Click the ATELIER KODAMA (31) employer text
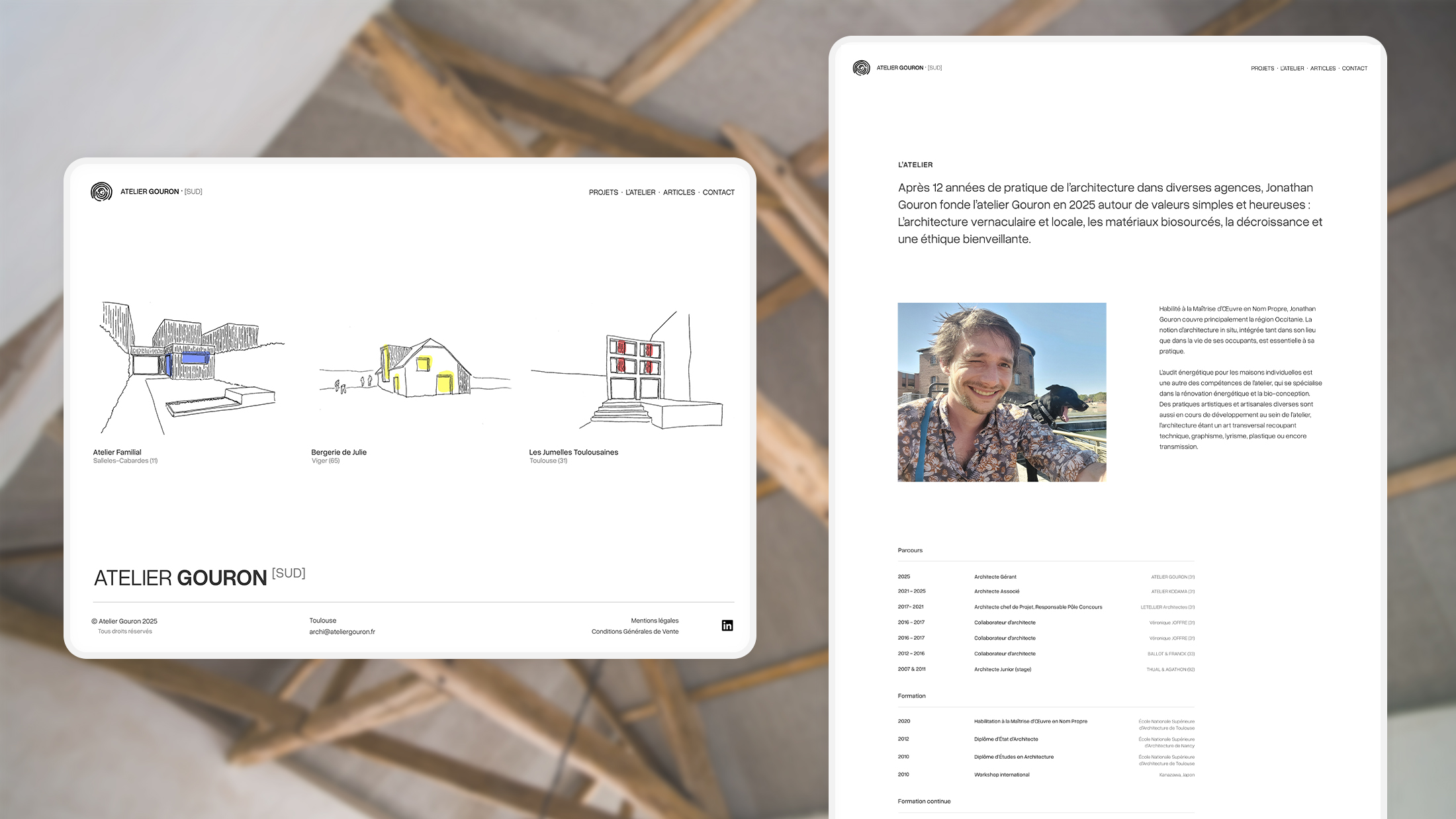 pos(1173,591)
